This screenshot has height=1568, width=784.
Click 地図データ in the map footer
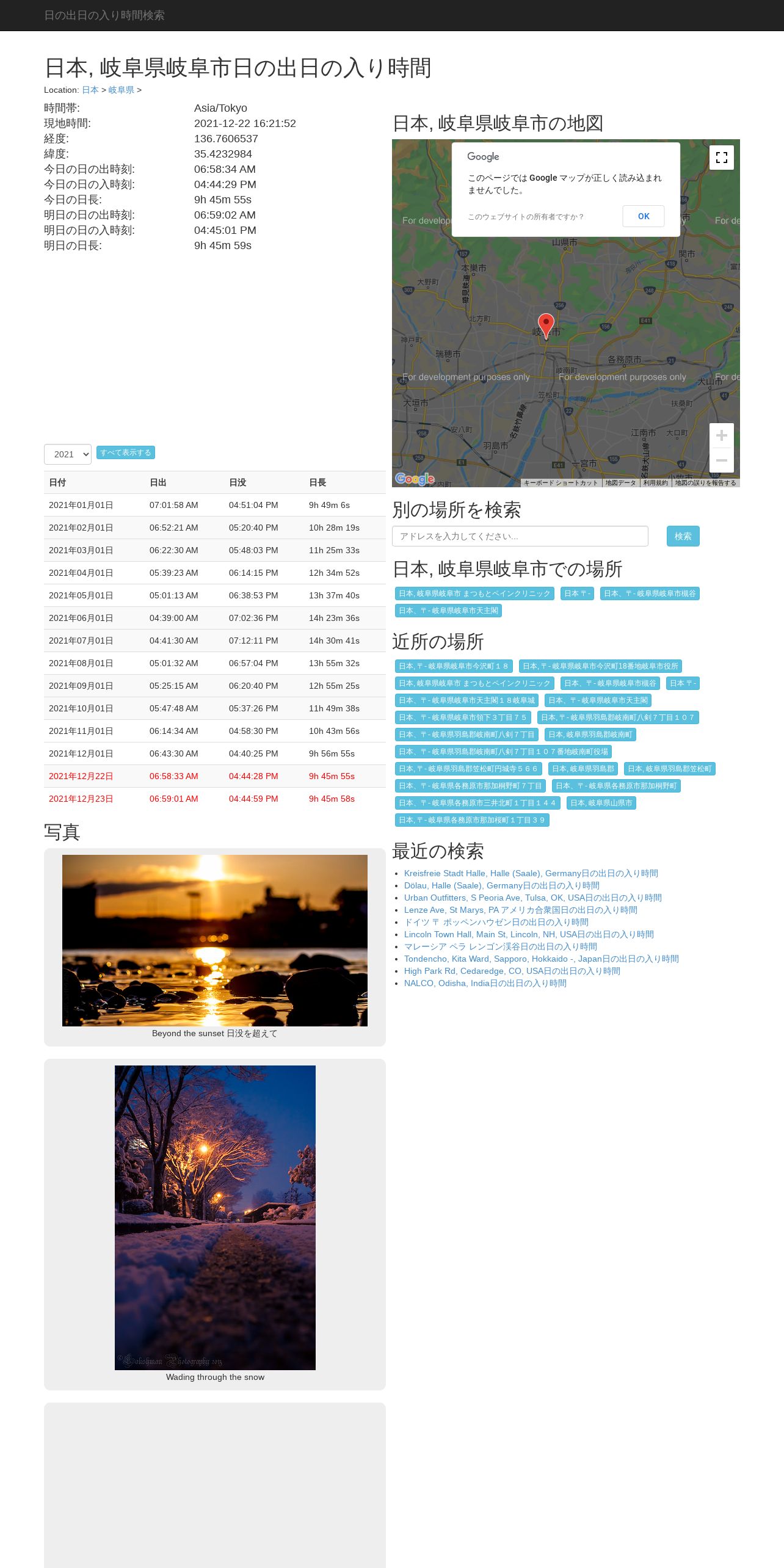point(620,483)
